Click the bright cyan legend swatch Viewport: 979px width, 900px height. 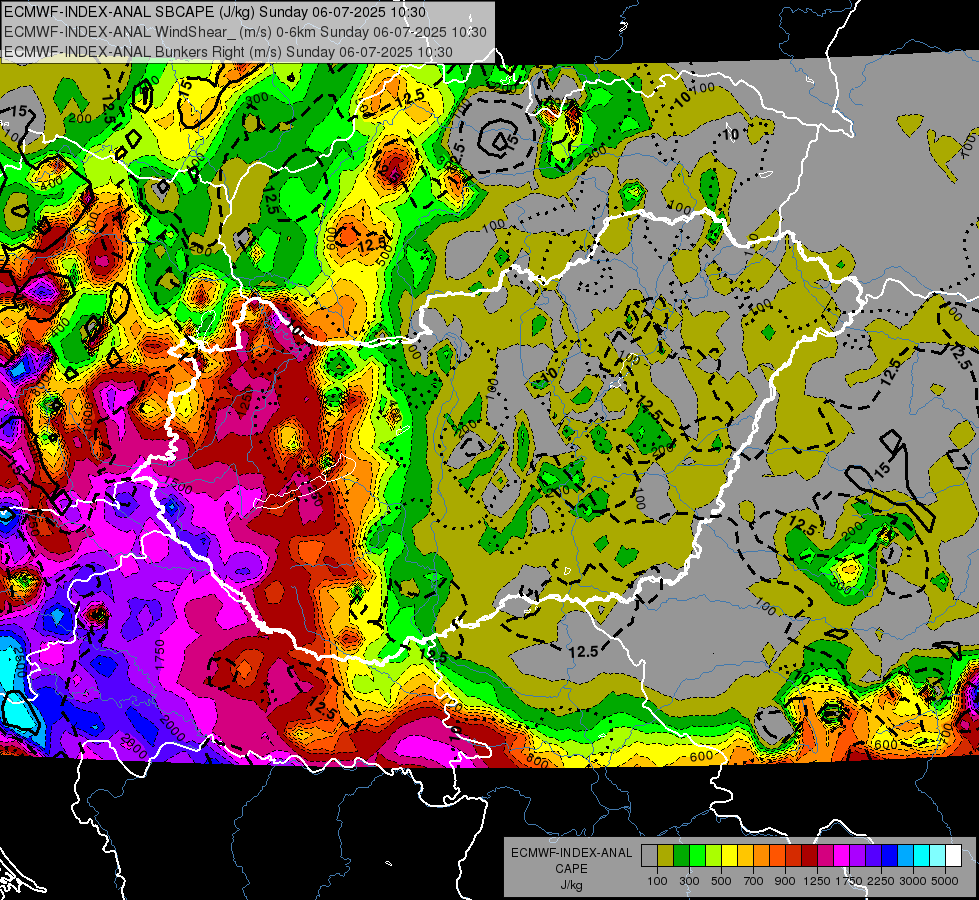point(922,856)
